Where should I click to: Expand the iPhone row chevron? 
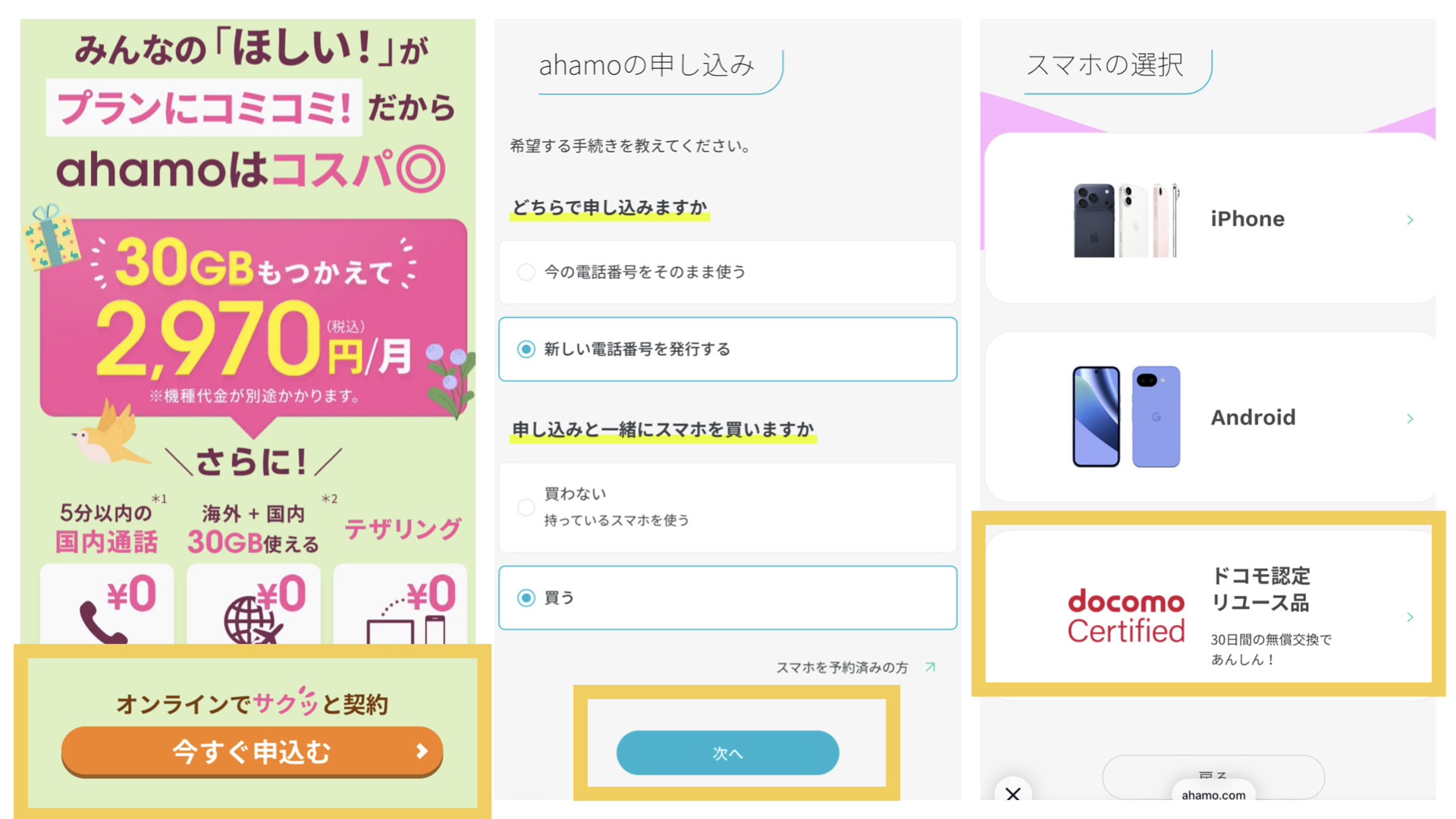coord(1410,220)
